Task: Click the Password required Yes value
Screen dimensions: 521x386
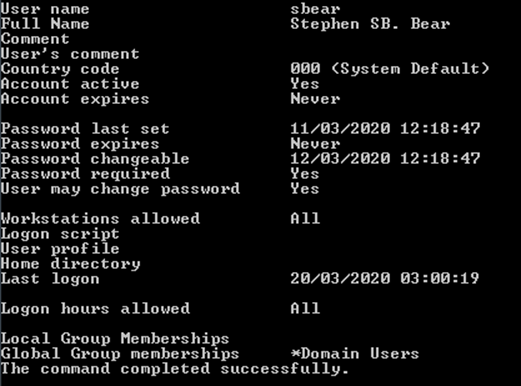Action: (x=305, y=174)
